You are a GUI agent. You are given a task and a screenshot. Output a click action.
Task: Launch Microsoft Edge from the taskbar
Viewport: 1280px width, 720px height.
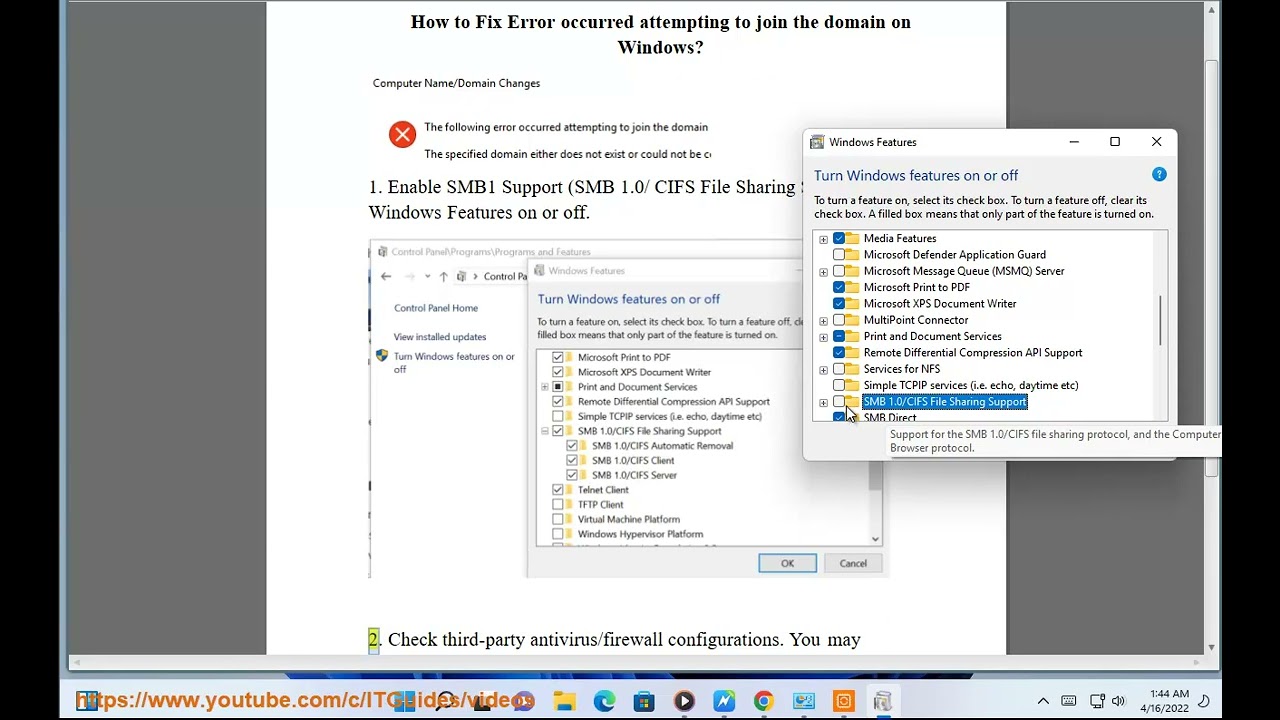[605, 702]
